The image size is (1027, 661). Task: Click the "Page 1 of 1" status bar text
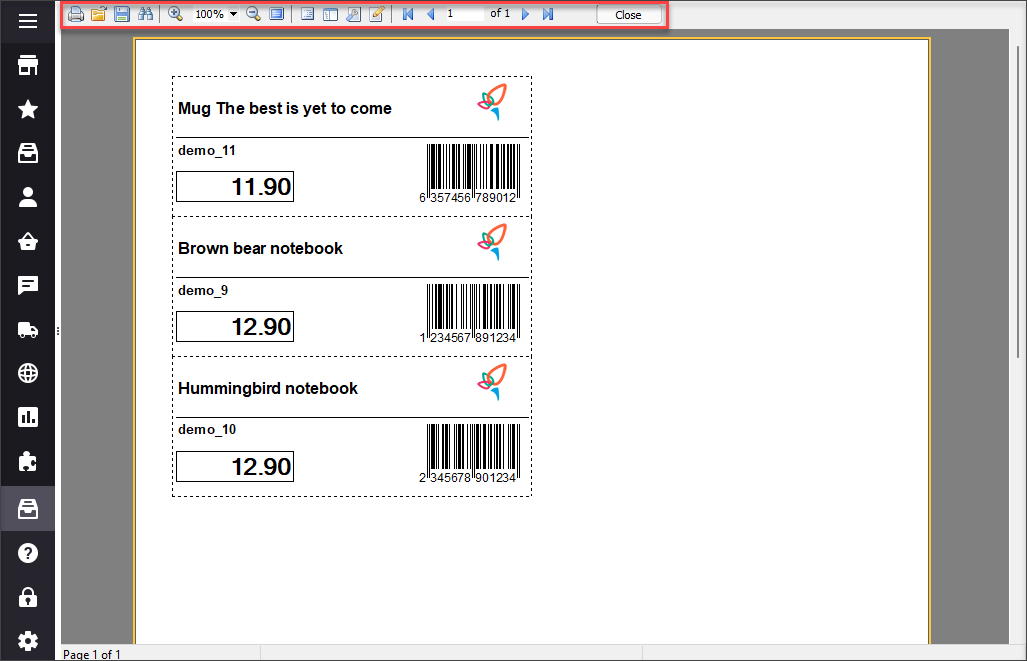click(x=92, y=654)
